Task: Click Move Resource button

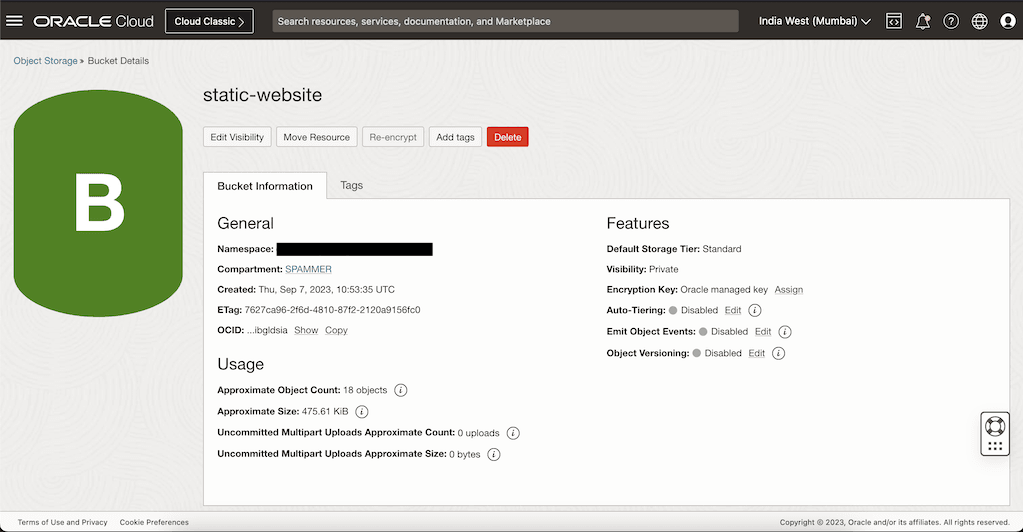Action: [x=316, y=137]
